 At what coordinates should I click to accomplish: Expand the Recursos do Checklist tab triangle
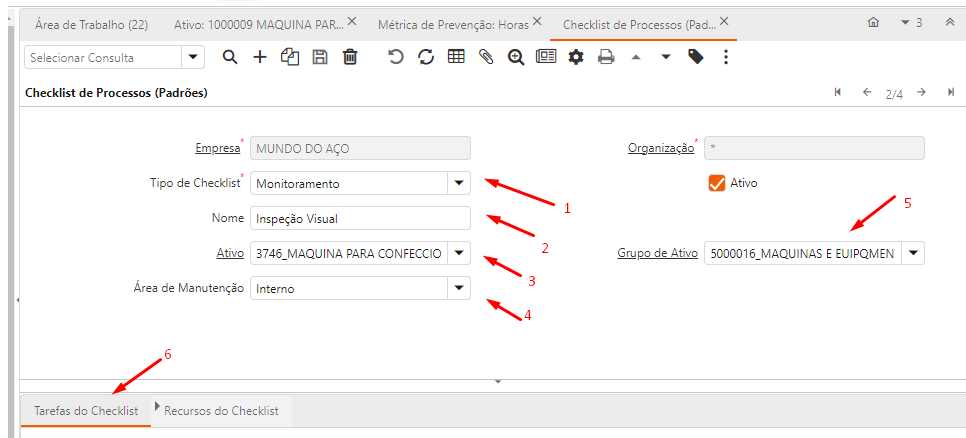pyautogui.click(x=157, y=406)
